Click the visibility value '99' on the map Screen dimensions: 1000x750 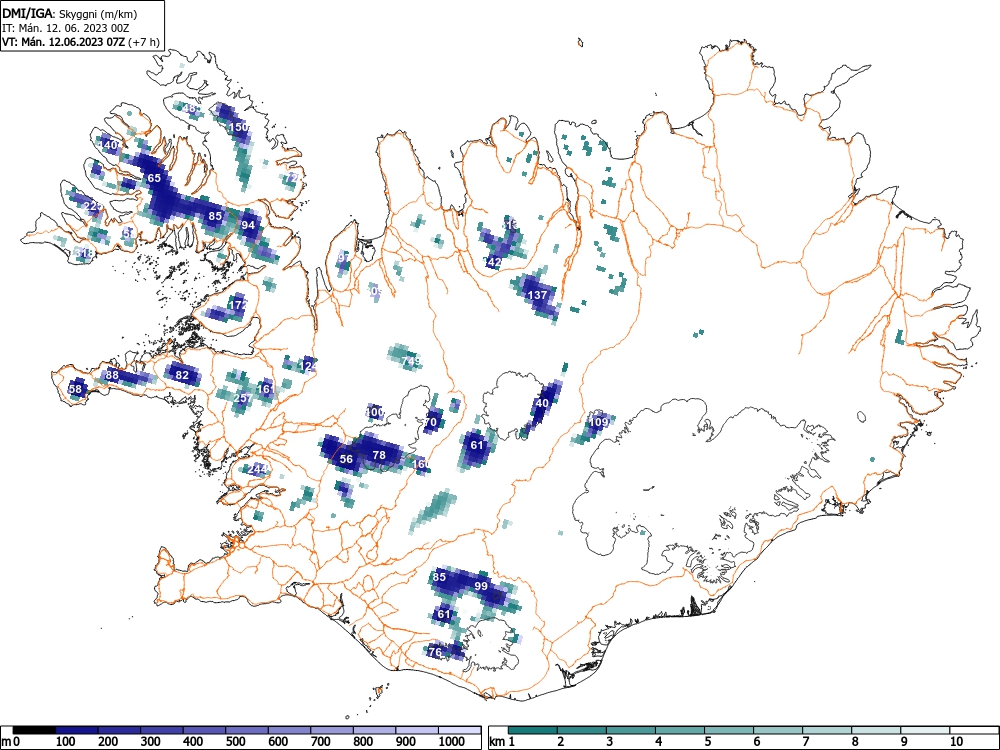coord(481,586)
